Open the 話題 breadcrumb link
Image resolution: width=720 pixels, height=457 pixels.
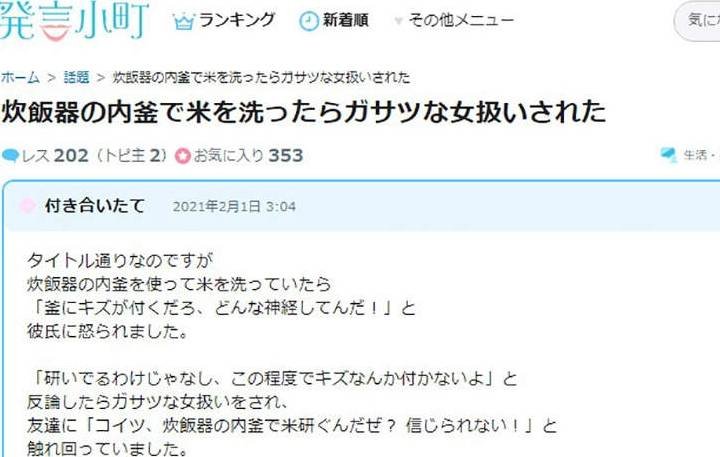[x=76, y=78]
